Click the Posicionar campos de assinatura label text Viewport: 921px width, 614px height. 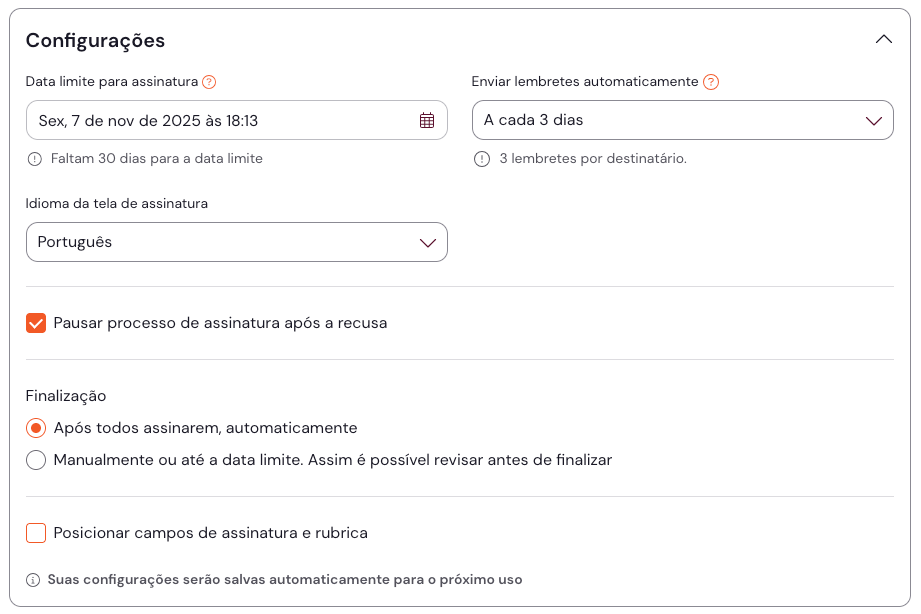click(x=210, y=533)
